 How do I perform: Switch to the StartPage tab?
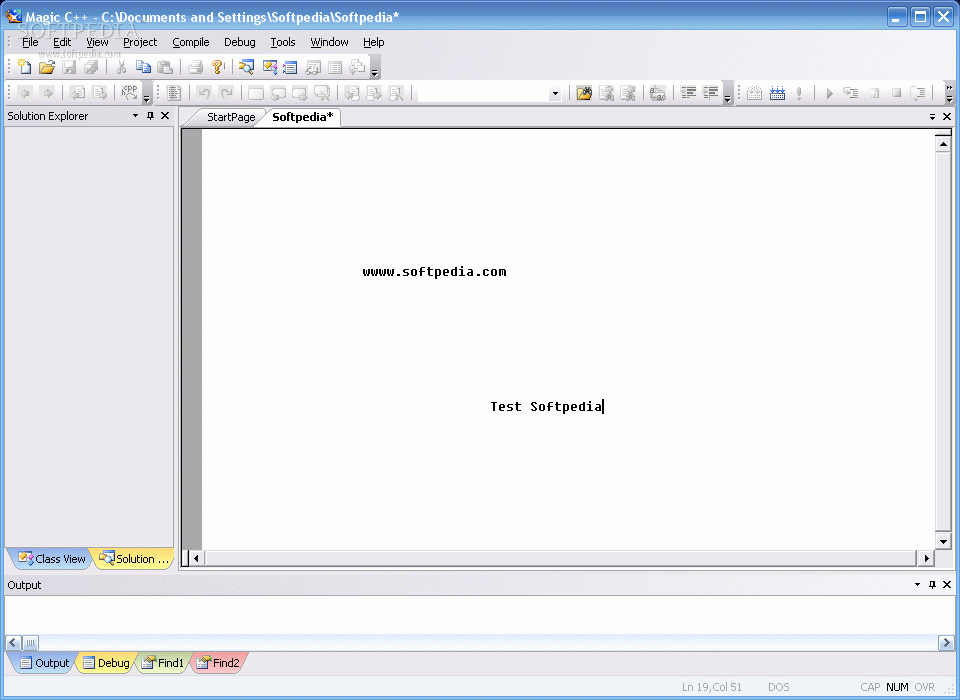pyautogui.click(x=231, y=117)
